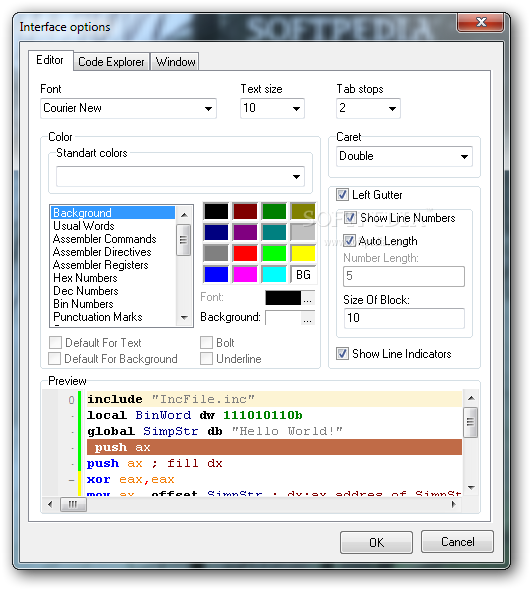Image resolution: width=531 pixels, height=590 pixels.
Task: Pick the magenta color swatch
Action: pos(245,274)
